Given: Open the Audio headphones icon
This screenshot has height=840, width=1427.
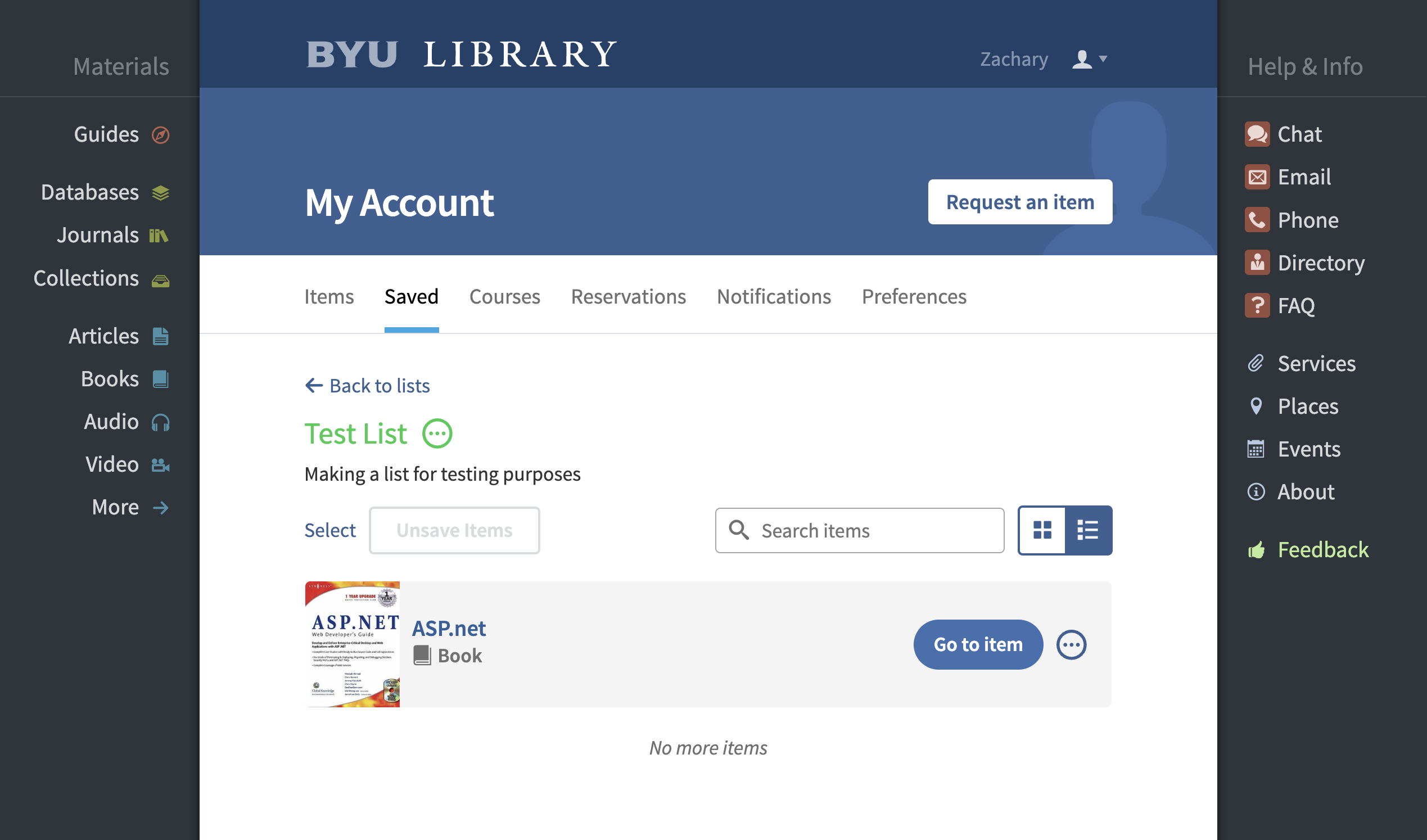Looking at the screenshot, I should pyautogui.click(x=160, y=422).
